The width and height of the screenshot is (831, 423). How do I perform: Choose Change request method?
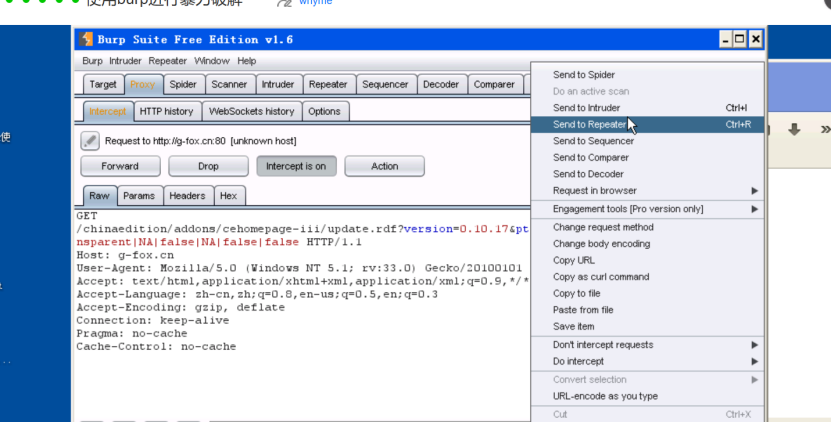click(648, 227)
